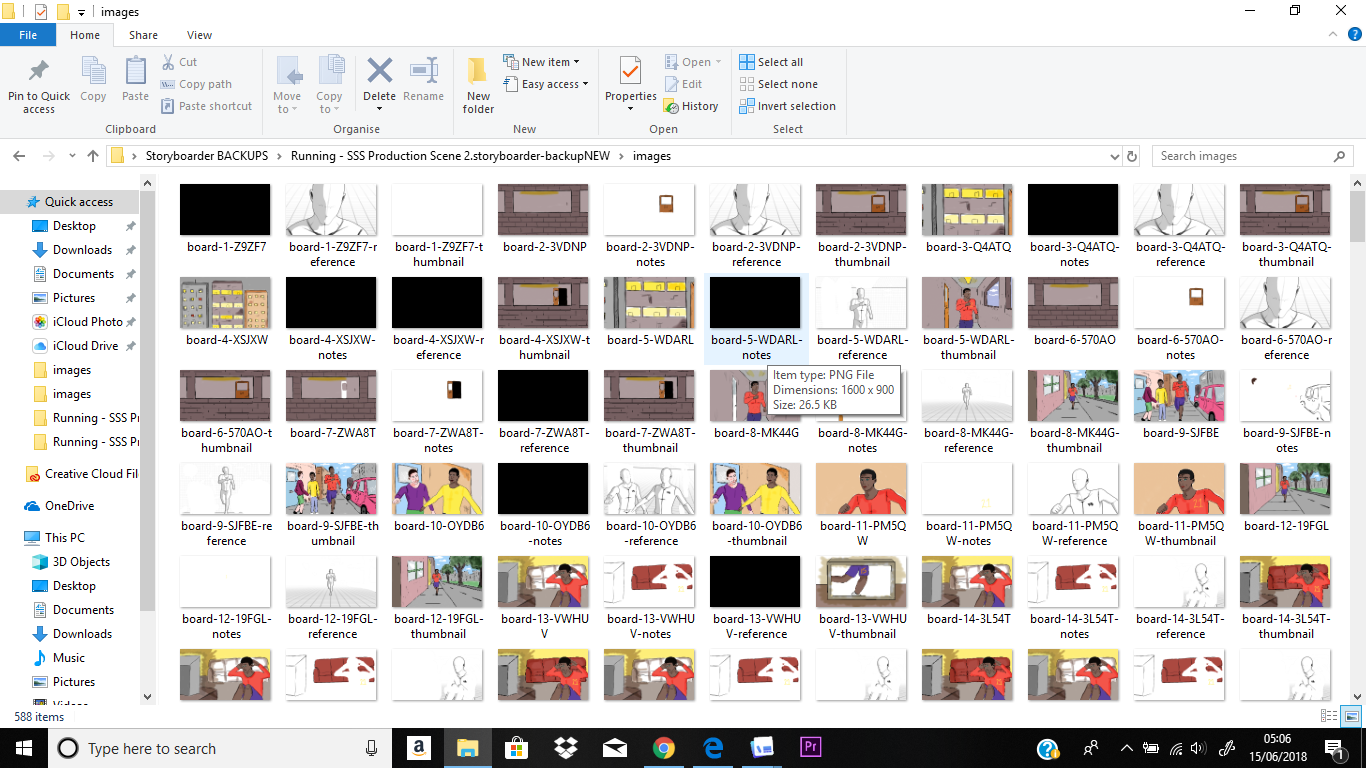1366x768 pixels.
Task: Click the Select all icon
Action: (x=745, y=61)
